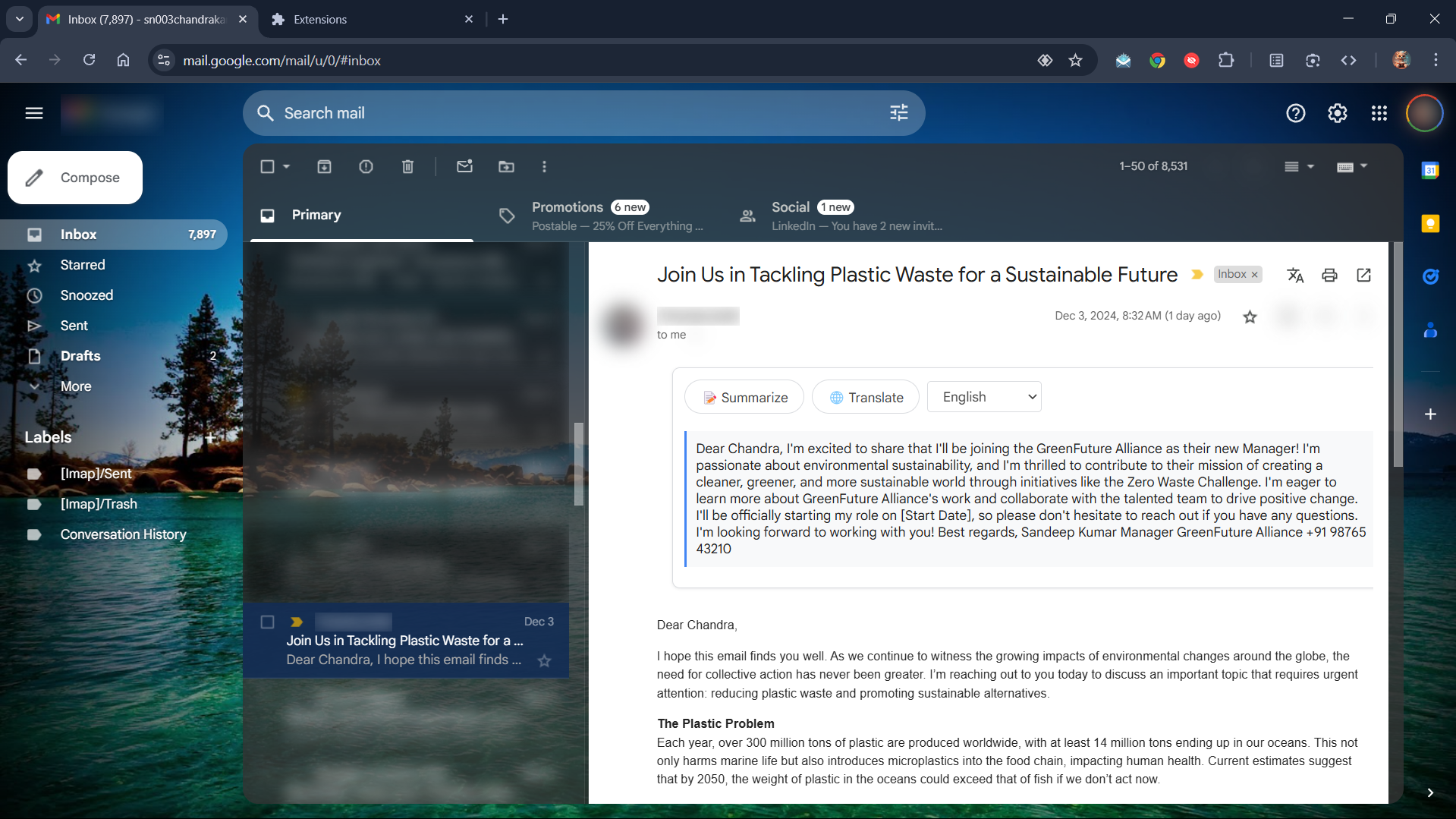Open the Inbox folder
The image size is (1456, 819).
114,235
